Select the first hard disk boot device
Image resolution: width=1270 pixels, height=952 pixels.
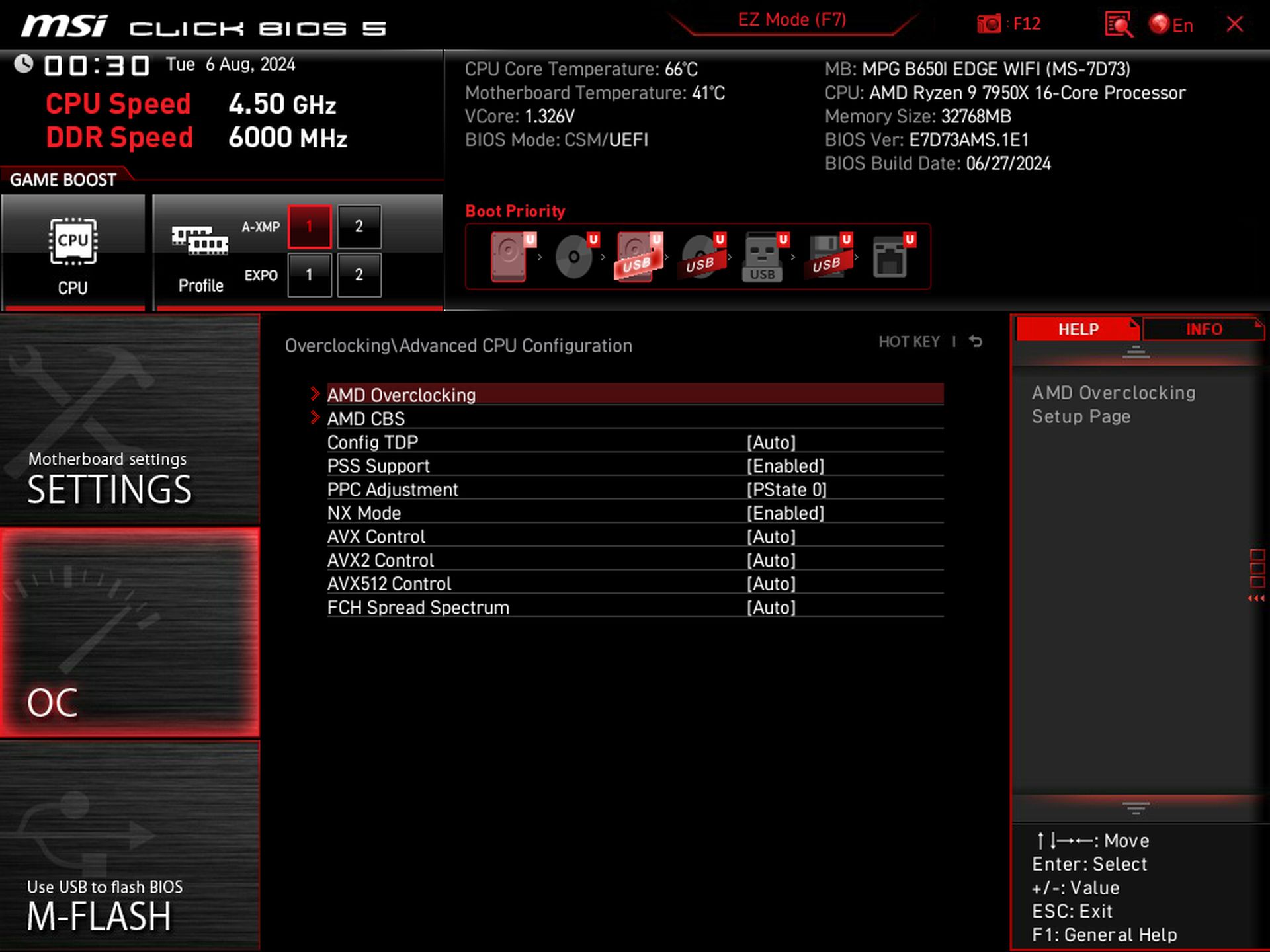click(509, 257)
